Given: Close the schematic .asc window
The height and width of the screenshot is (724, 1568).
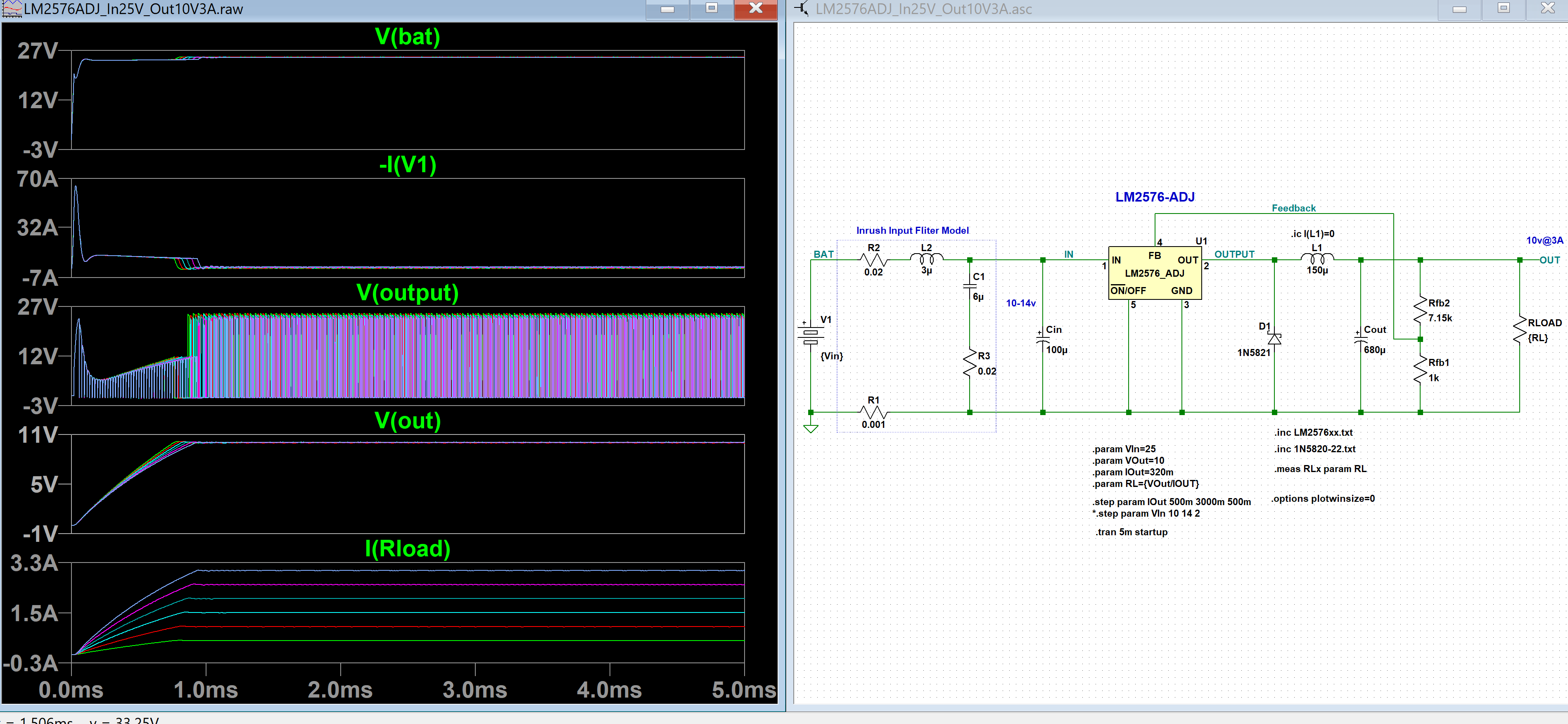Looking at the screenshot, I should [x=1547, y=9].
